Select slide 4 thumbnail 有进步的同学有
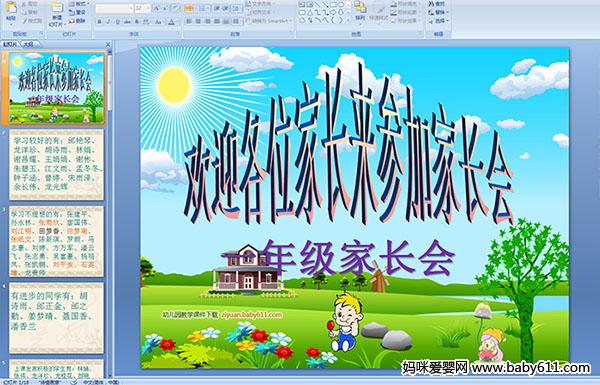600x385 pixels. [x=57, y=318]
